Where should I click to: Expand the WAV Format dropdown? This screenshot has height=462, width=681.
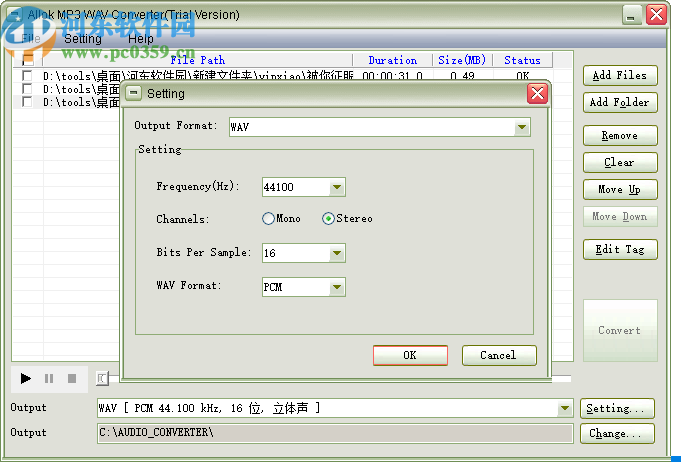pyautogui.click(x=337, y=287)
